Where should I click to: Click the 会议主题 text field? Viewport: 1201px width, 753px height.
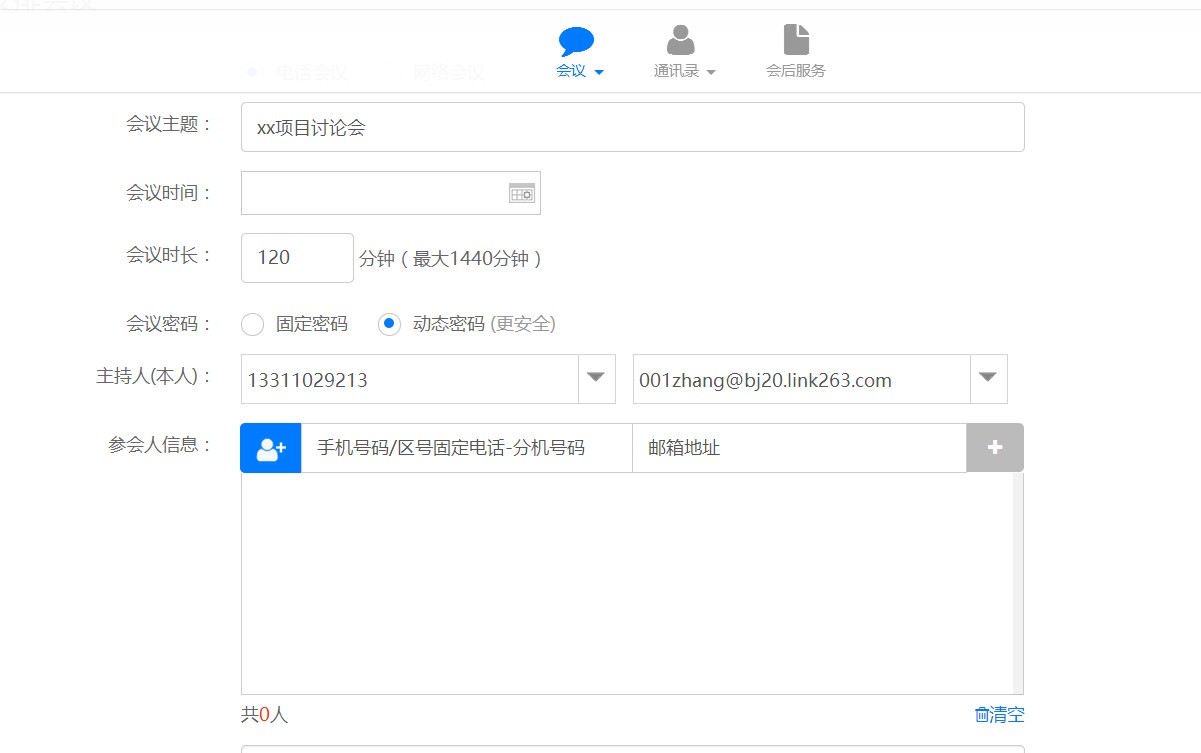(x=632, y=127)
